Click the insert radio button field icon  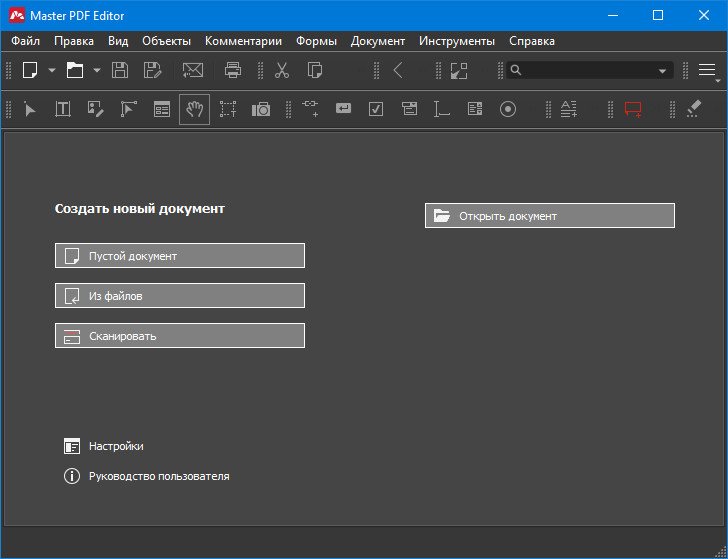(508, 110)
